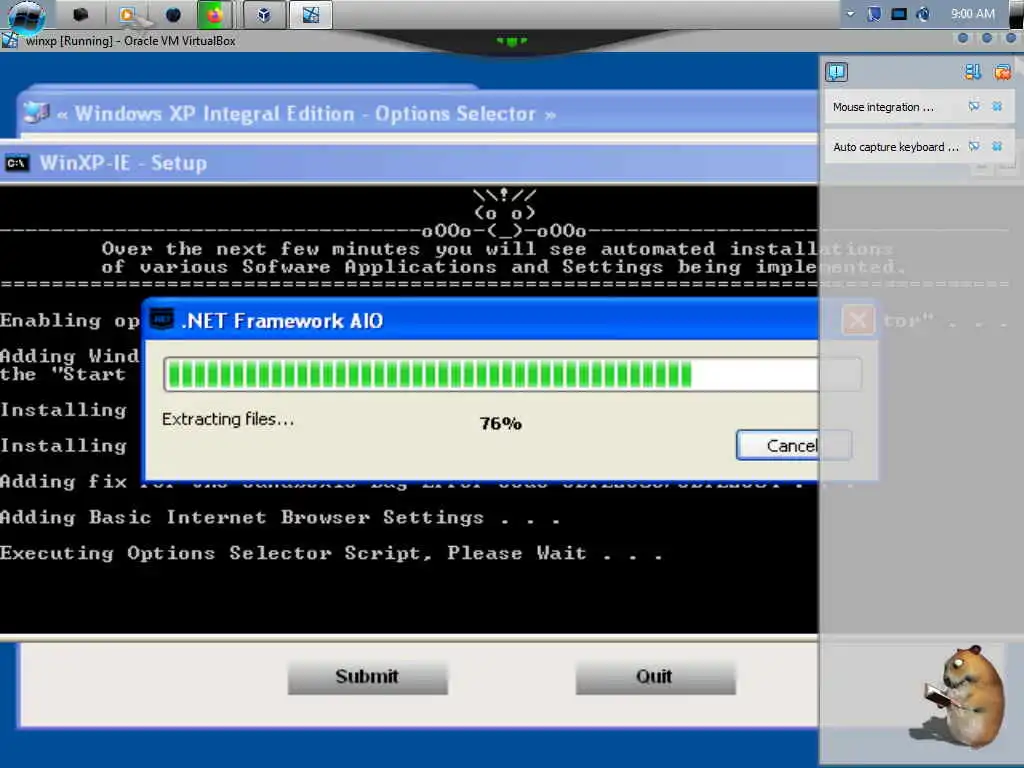Open help for Auto capture keyboard notification
Screen dimensions: 1024x768
[974, 146]
